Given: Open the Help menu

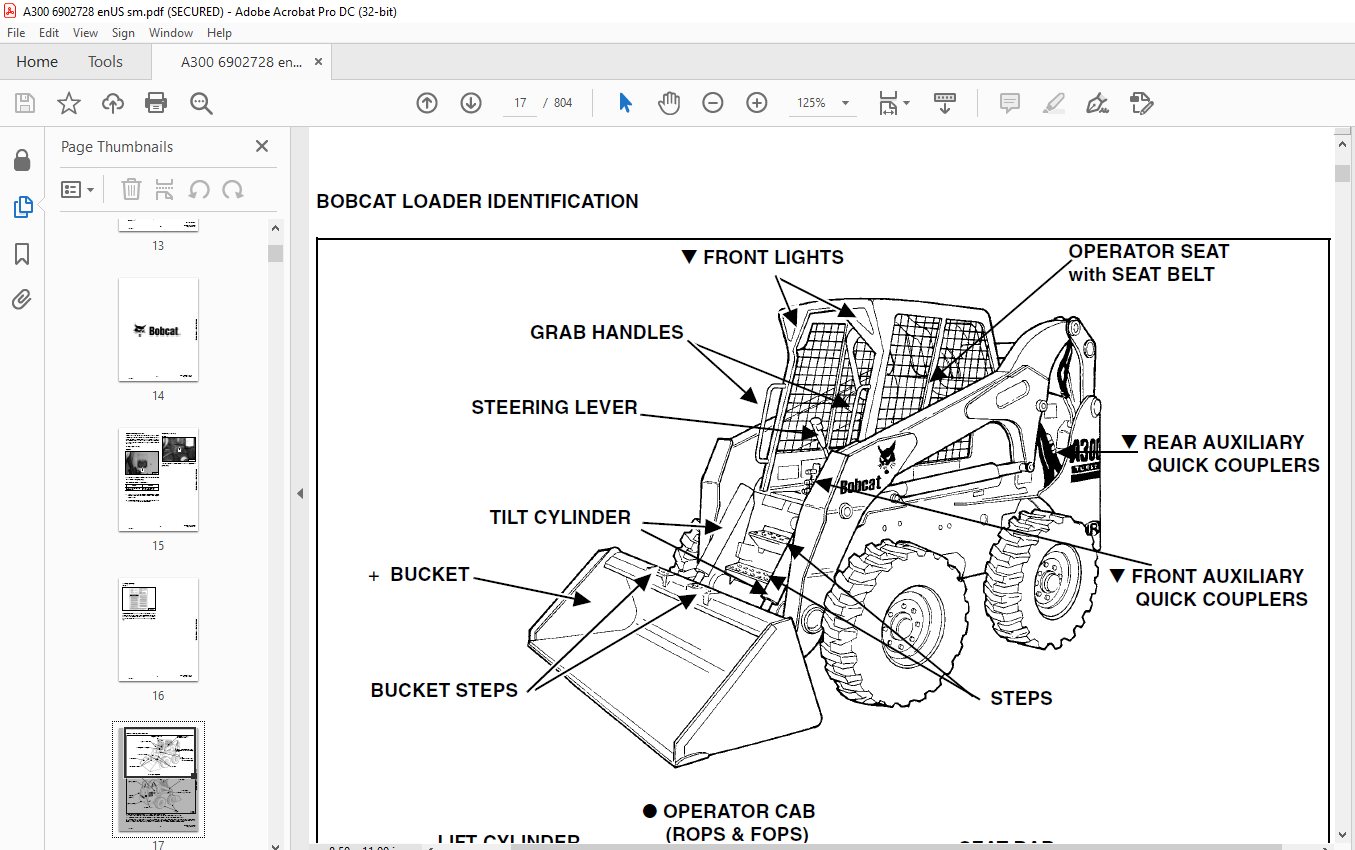Looking at the screenshot, I should 219,33.
